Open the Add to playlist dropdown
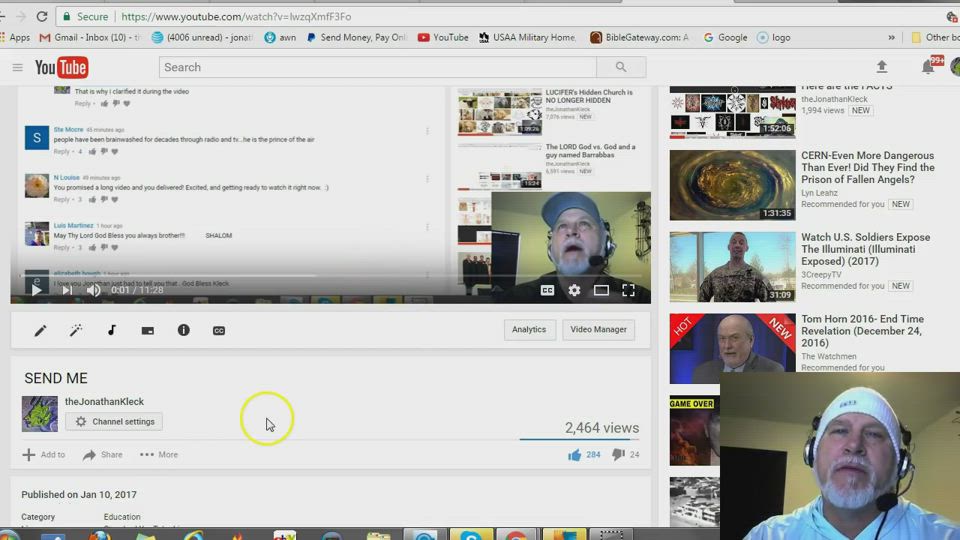Viewport: 960px width, 540px height. click(44, 455)
